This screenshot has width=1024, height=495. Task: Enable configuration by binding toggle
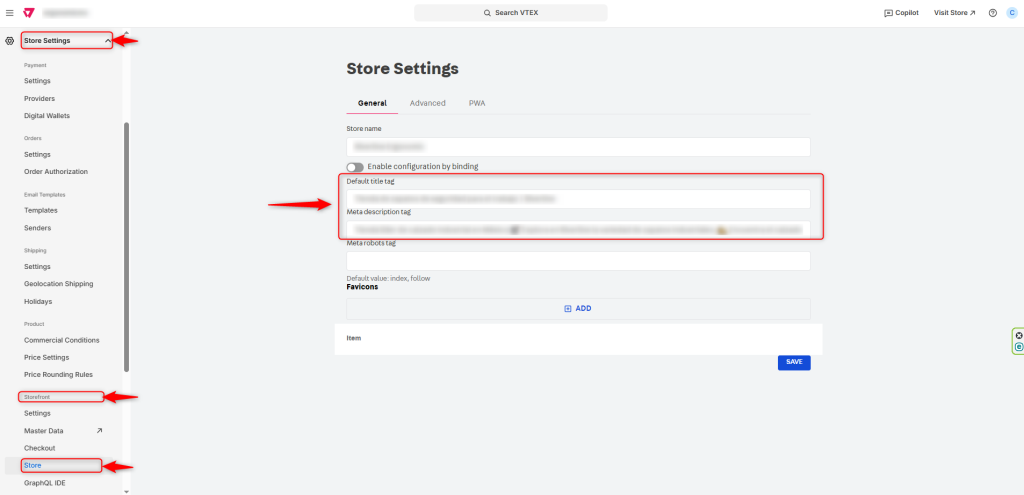pos(355,167)
